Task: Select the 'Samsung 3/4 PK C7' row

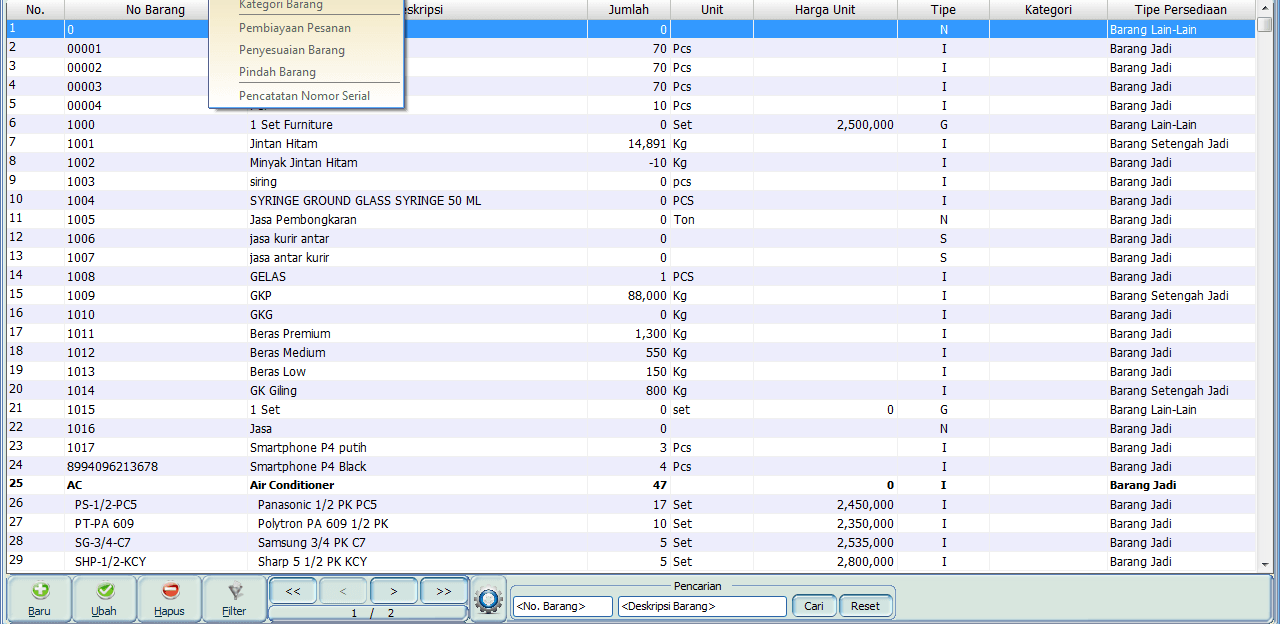Action: tap(631, 543)
